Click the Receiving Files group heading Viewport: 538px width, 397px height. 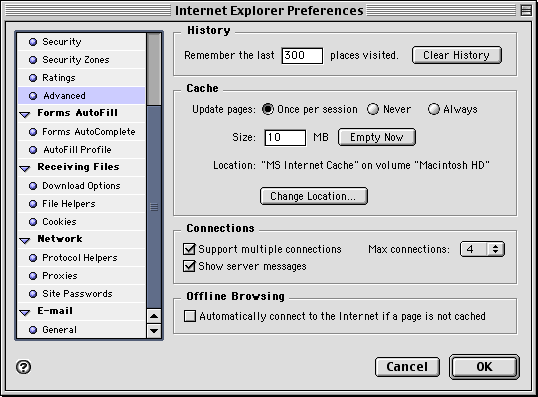point(78,167)
